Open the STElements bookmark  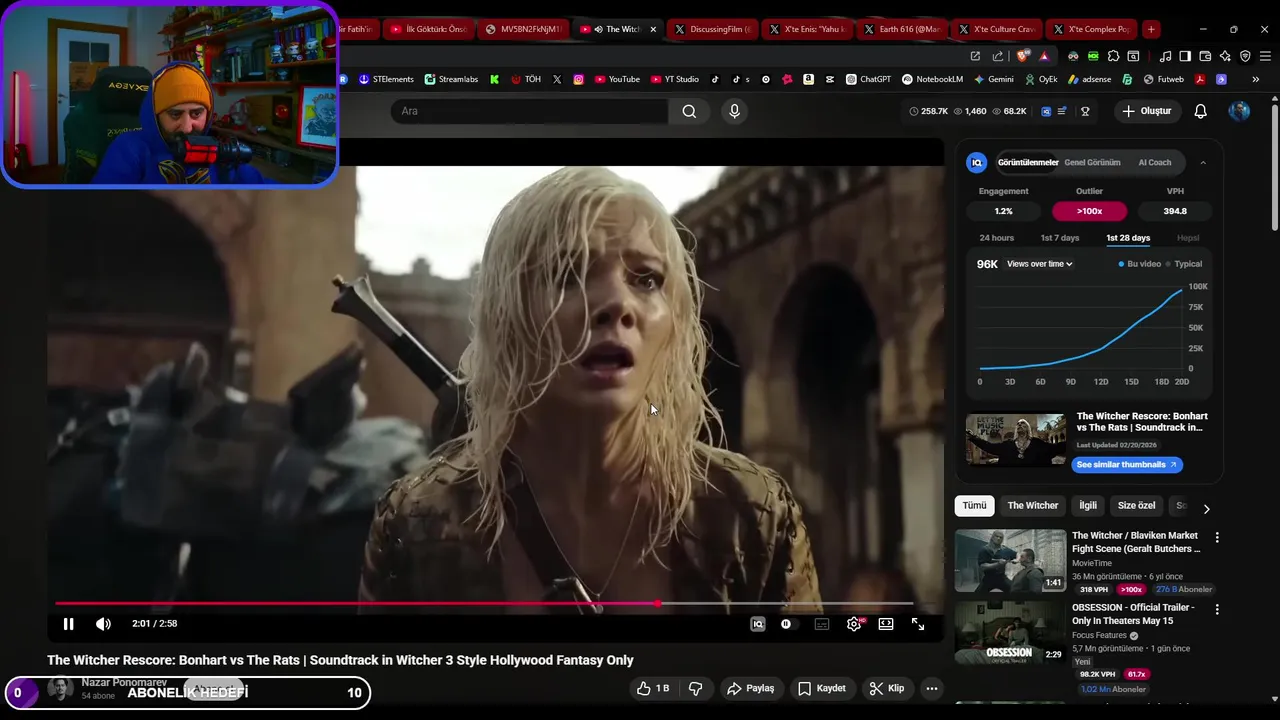386,79
